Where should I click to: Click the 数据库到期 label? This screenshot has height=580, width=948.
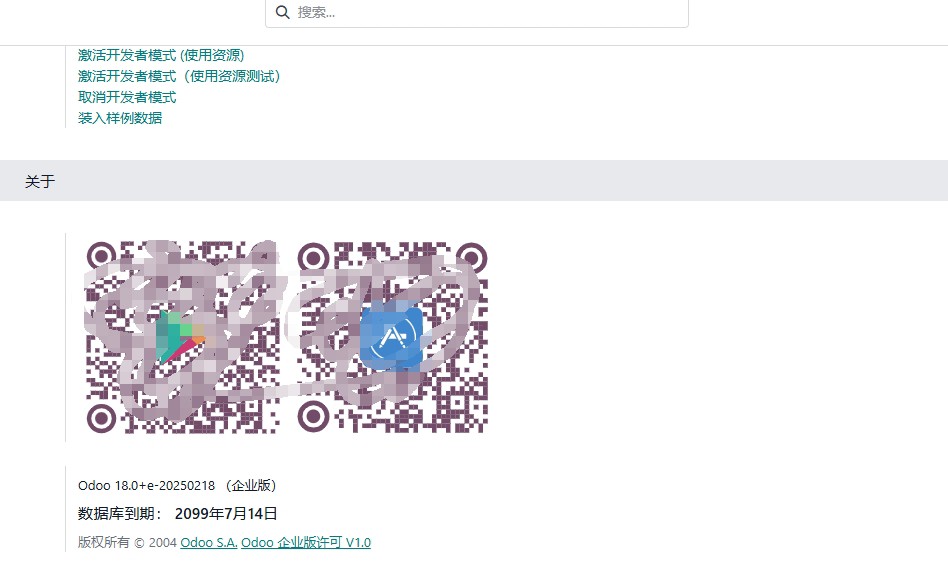[120, 513]
